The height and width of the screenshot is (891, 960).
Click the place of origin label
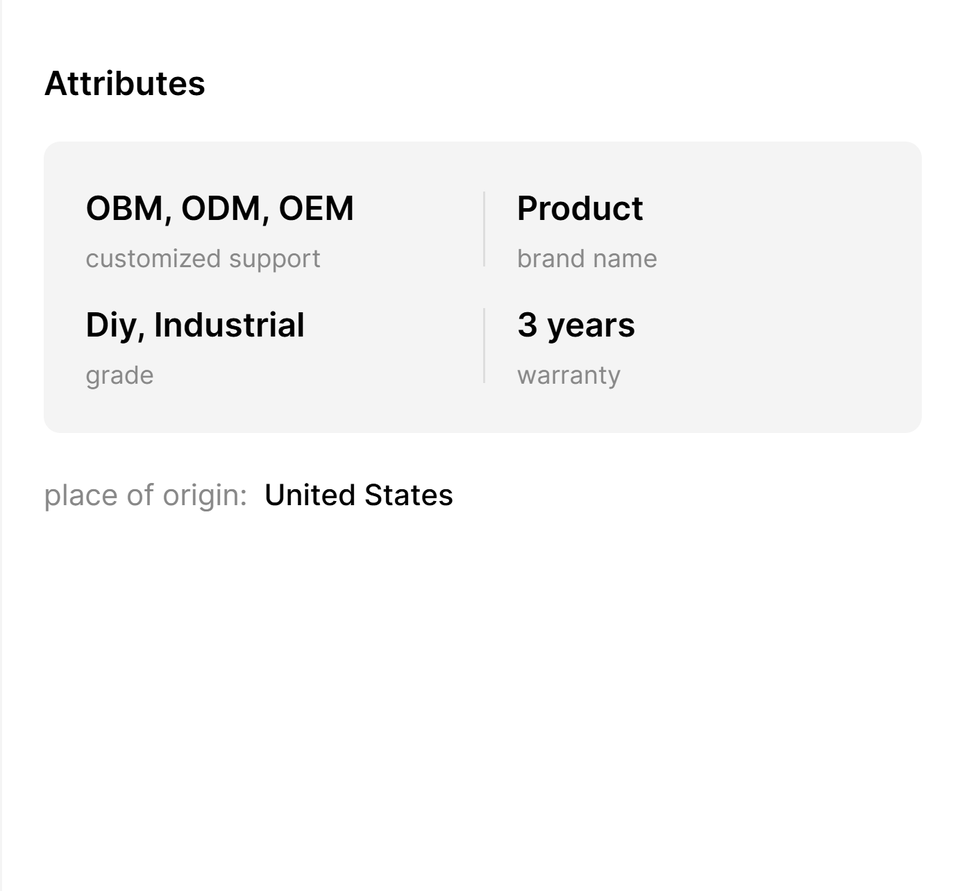[145, 496]
